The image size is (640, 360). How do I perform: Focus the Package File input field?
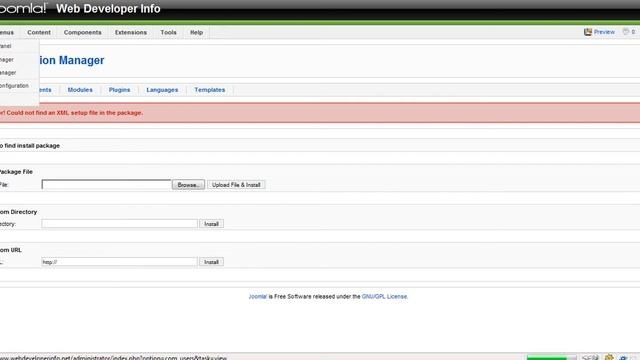(106, 185)
